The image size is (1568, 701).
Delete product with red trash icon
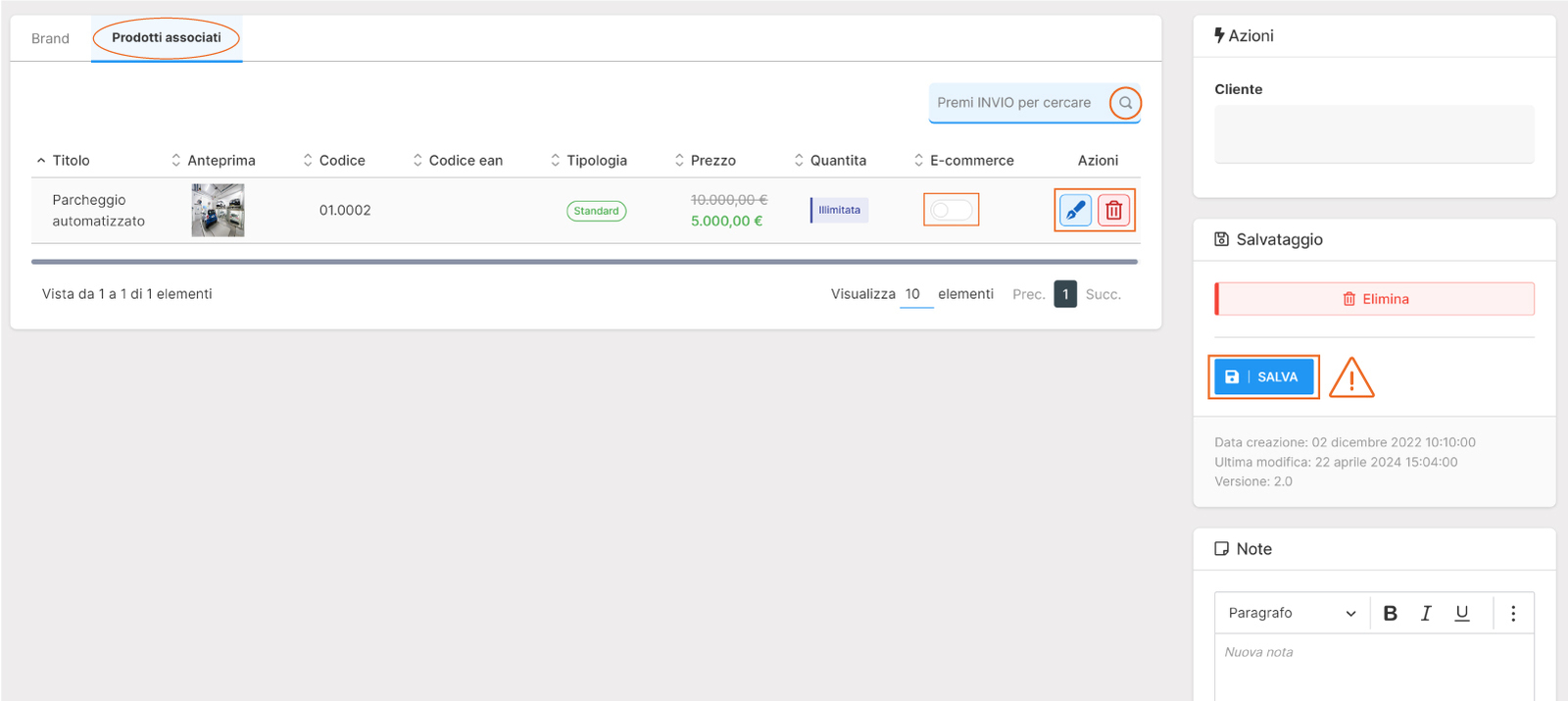point(1114,210)
